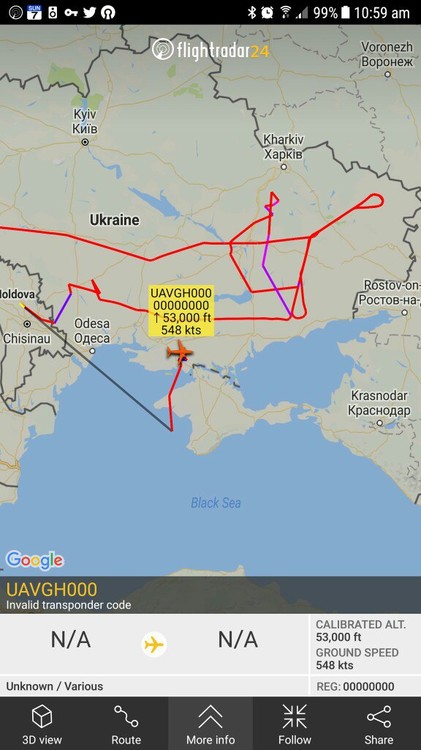Select the orange aircraft on the map
421x750 pixels.
(180, 353)
